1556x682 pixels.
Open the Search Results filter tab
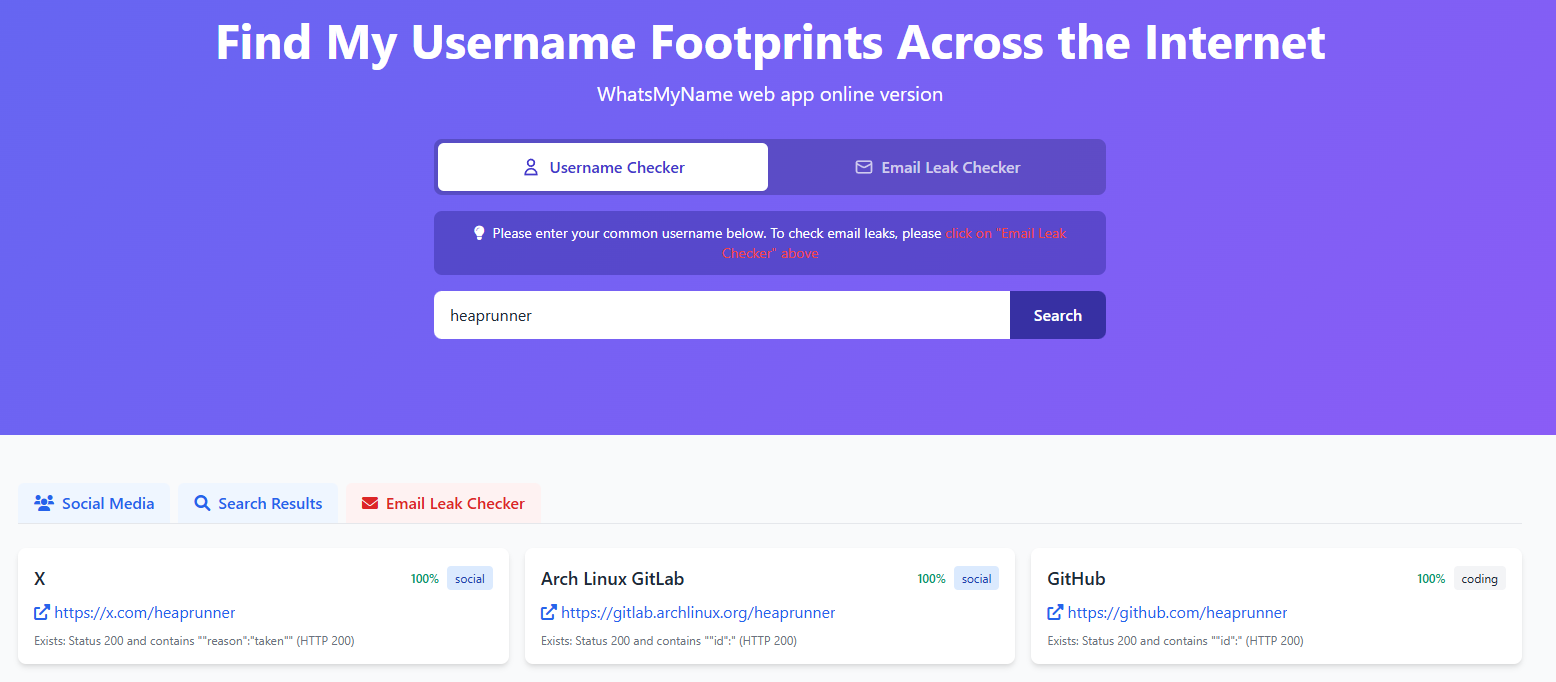pos(258,503)
